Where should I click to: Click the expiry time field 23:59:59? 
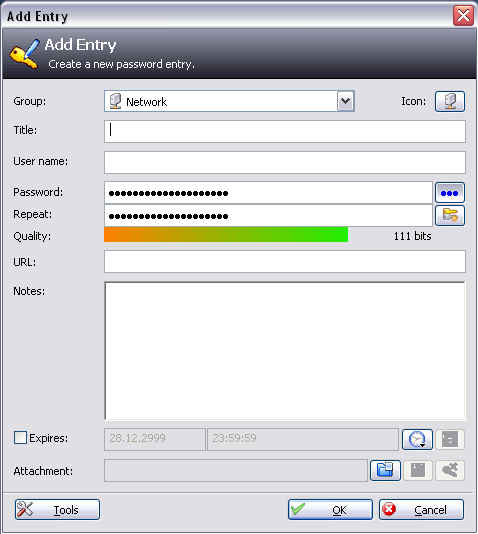pos(303,439)
